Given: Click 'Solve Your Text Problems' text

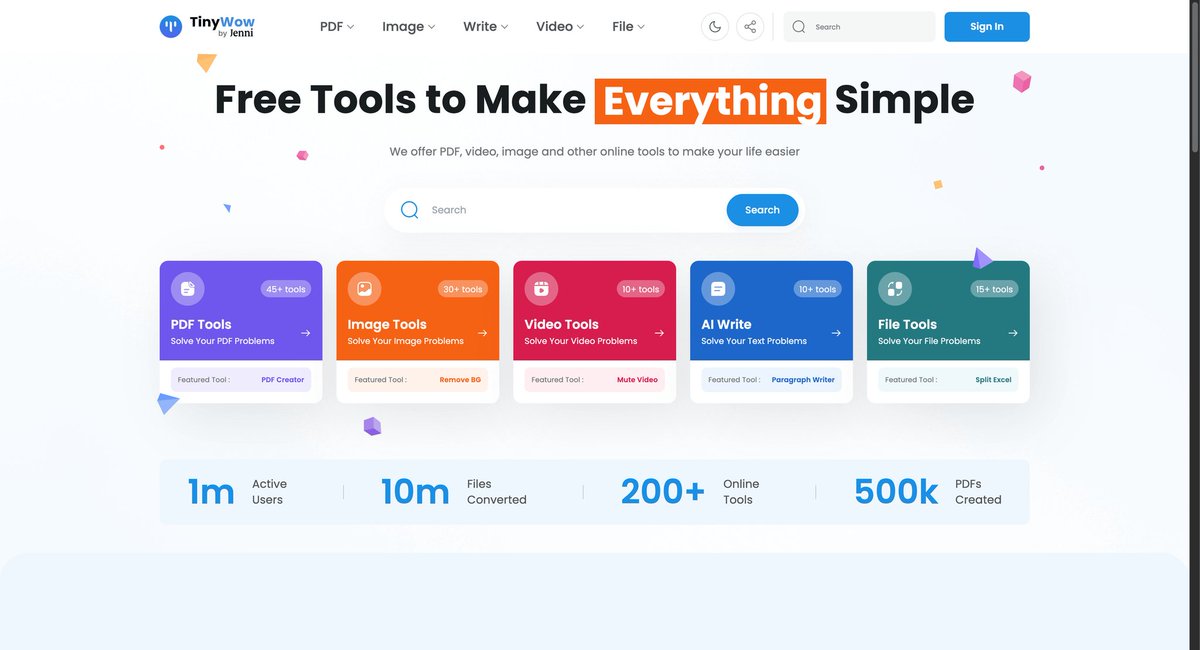Looking at the screenshot, I should tap(754, 341).
